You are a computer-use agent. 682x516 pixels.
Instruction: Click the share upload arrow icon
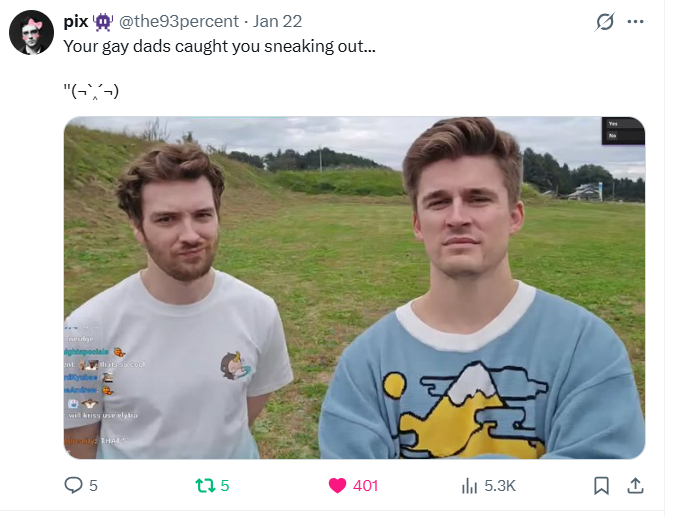pyautogui.click(x=635, y=486)
